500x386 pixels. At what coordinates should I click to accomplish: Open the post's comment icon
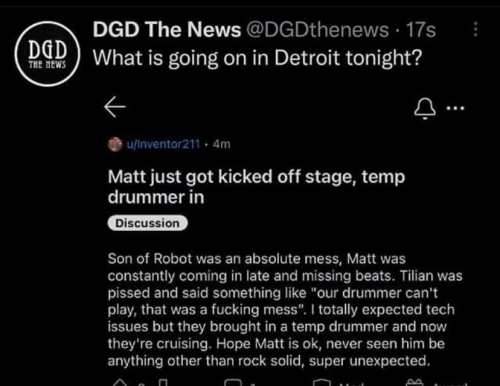click(234, 383)
